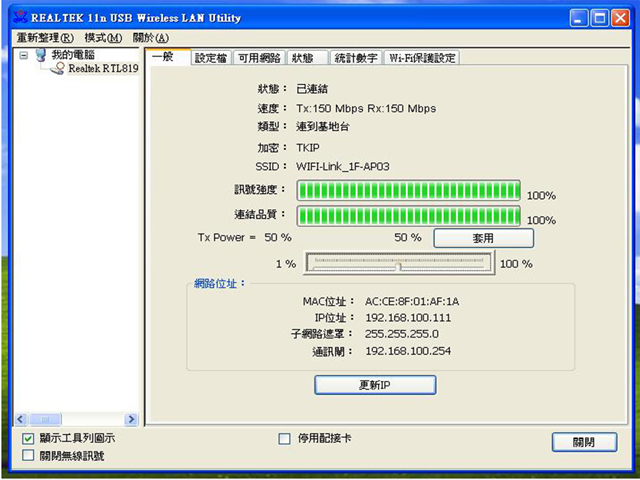Click status value 已連結
This screenshot has height=480, width=640.
click(312, 89)
